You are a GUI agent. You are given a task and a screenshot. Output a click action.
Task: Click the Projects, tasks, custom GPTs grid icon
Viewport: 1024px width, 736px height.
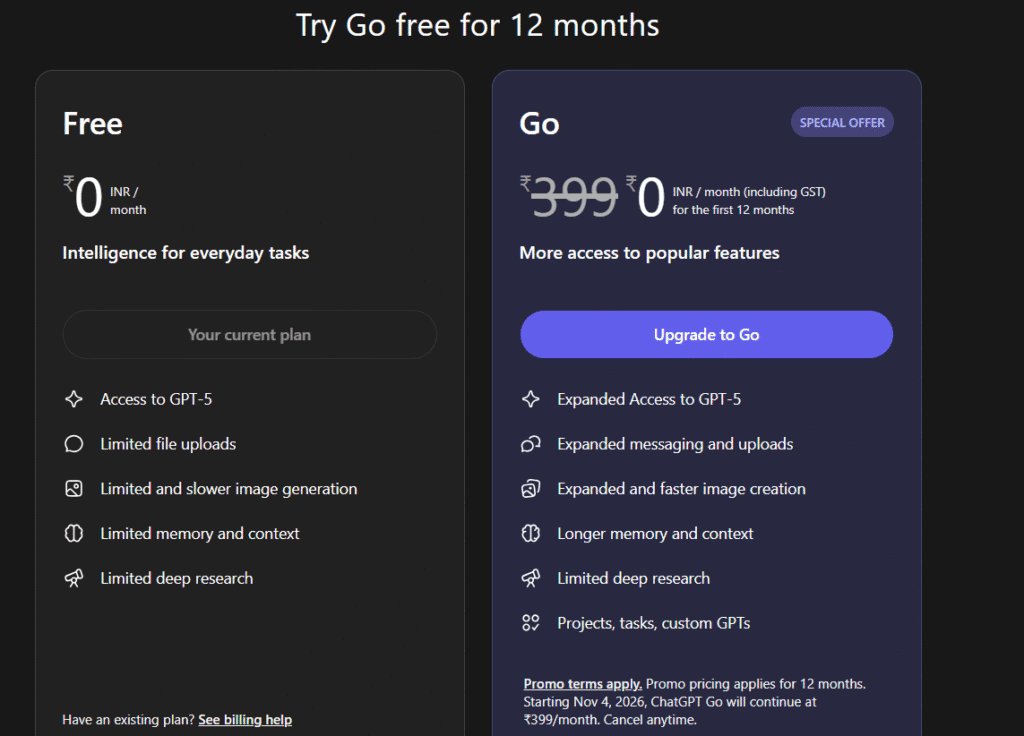(x=530, y=622)
